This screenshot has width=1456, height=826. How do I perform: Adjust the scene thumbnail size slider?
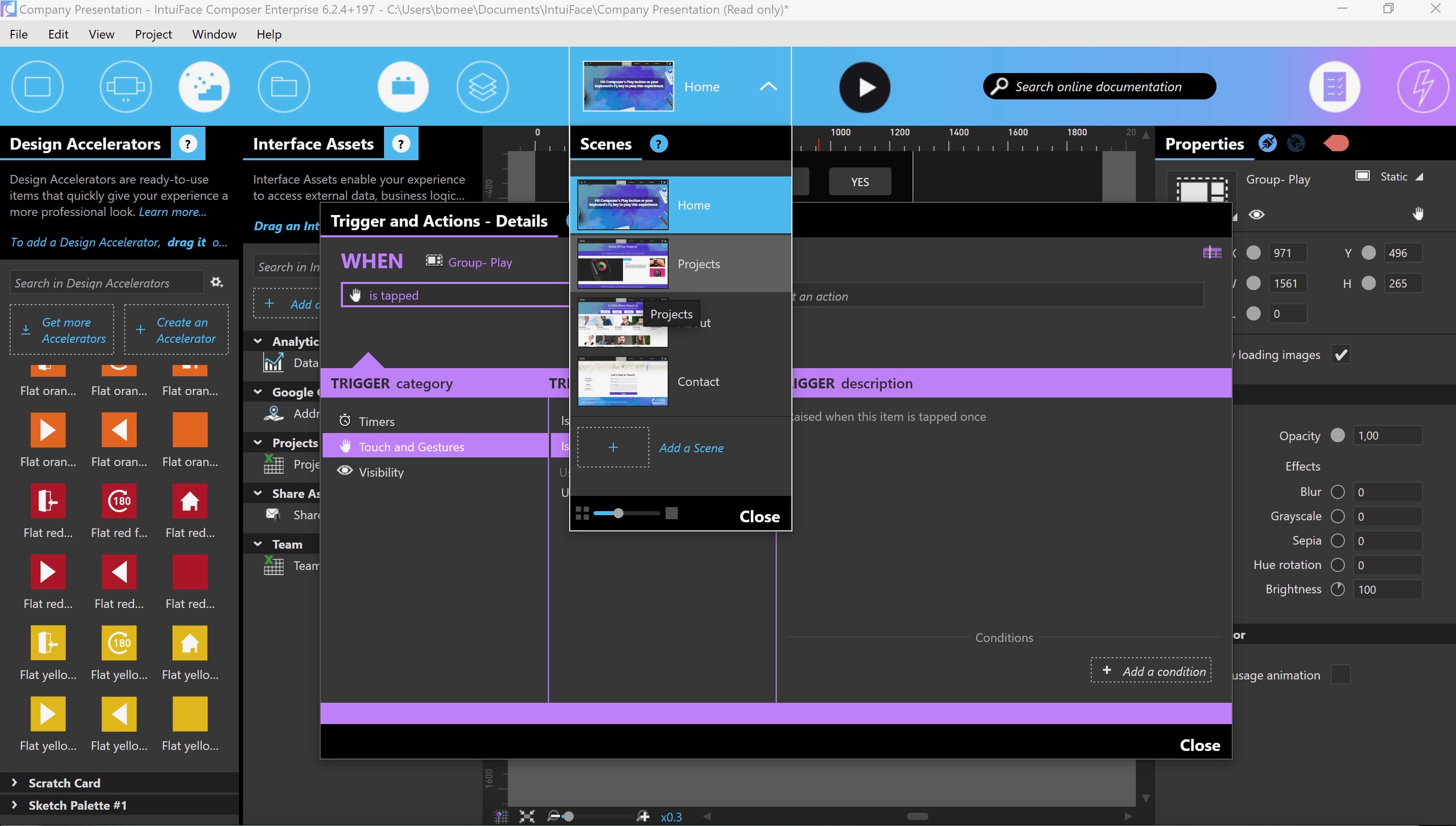point(618,514)
